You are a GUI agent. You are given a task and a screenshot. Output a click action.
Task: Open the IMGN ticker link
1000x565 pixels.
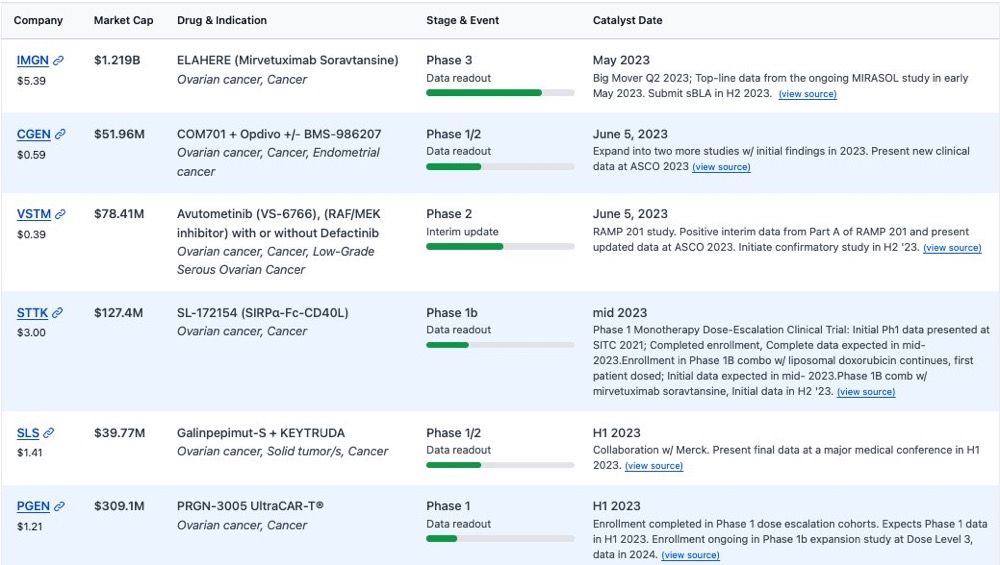(33, 61)
